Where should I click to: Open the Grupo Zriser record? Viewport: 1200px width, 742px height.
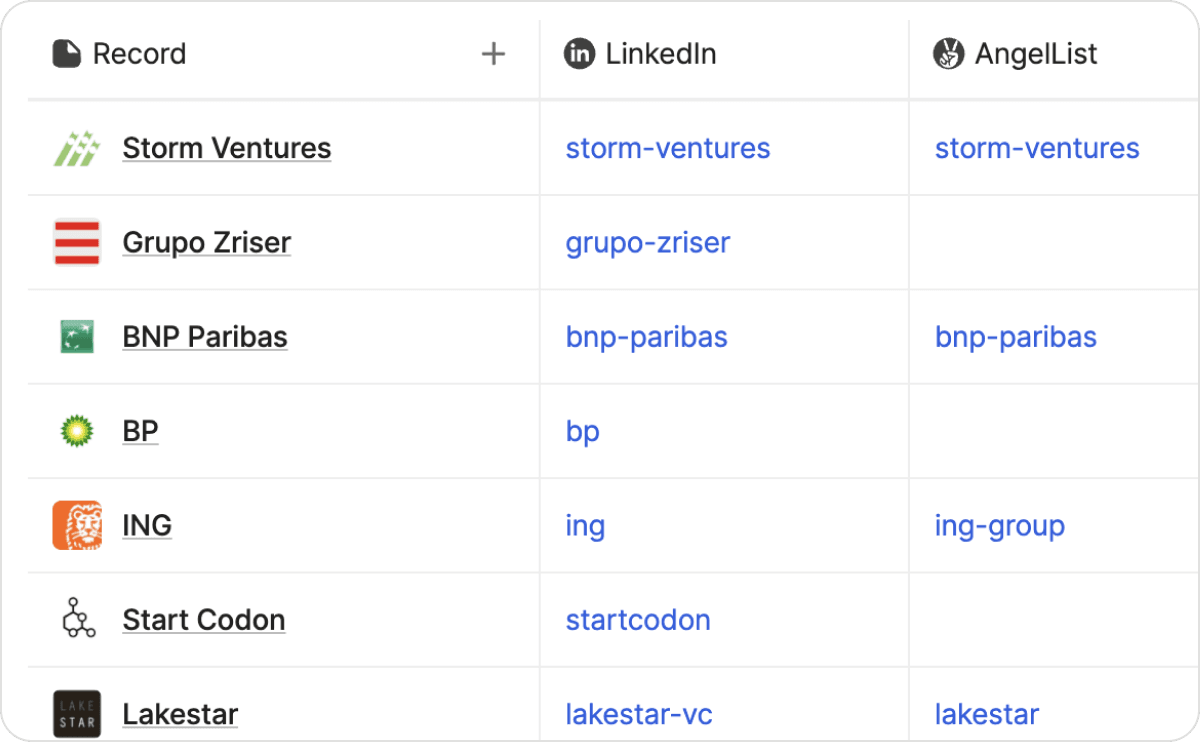coord(206,243)
